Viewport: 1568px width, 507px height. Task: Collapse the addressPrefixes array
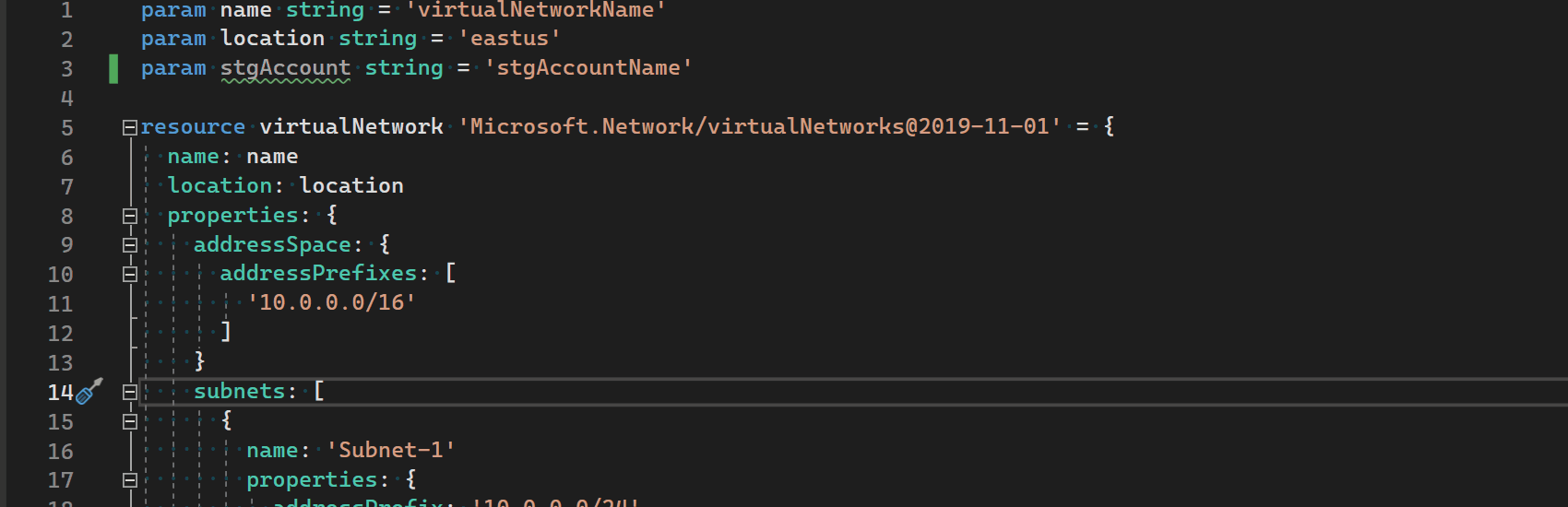130,275
